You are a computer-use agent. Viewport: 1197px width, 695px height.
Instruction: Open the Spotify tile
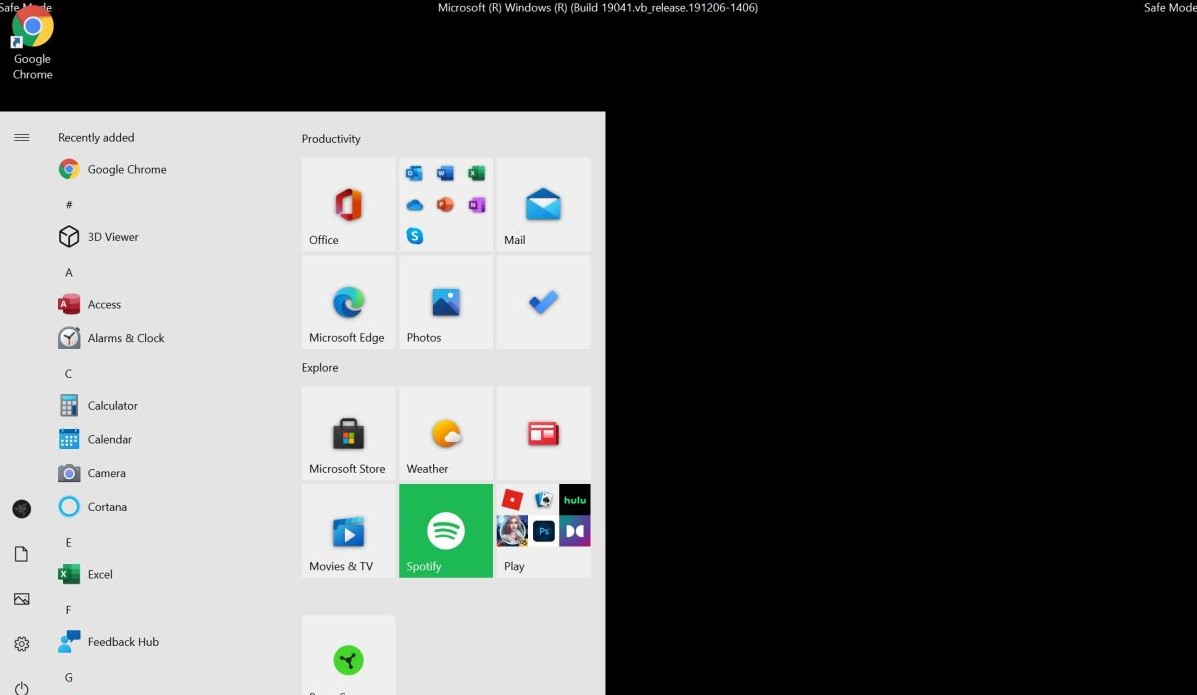[446, 531]
